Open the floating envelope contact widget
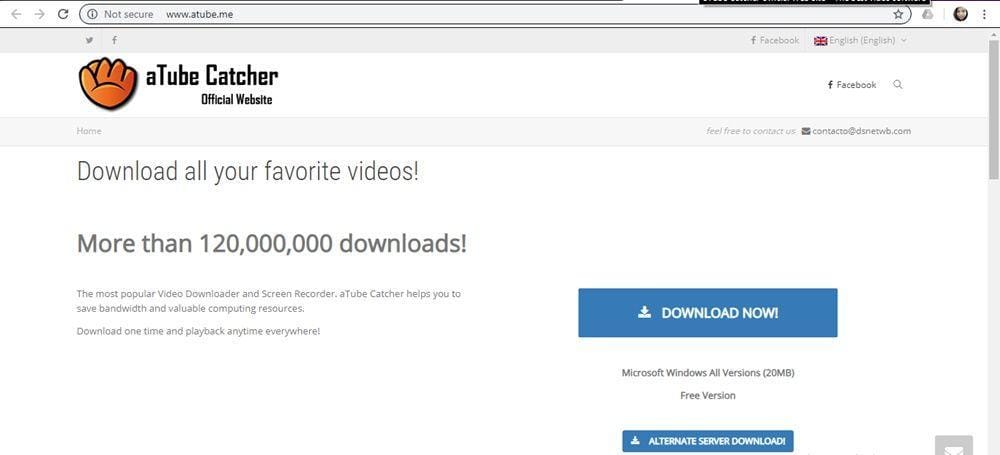 pos(953,445)
